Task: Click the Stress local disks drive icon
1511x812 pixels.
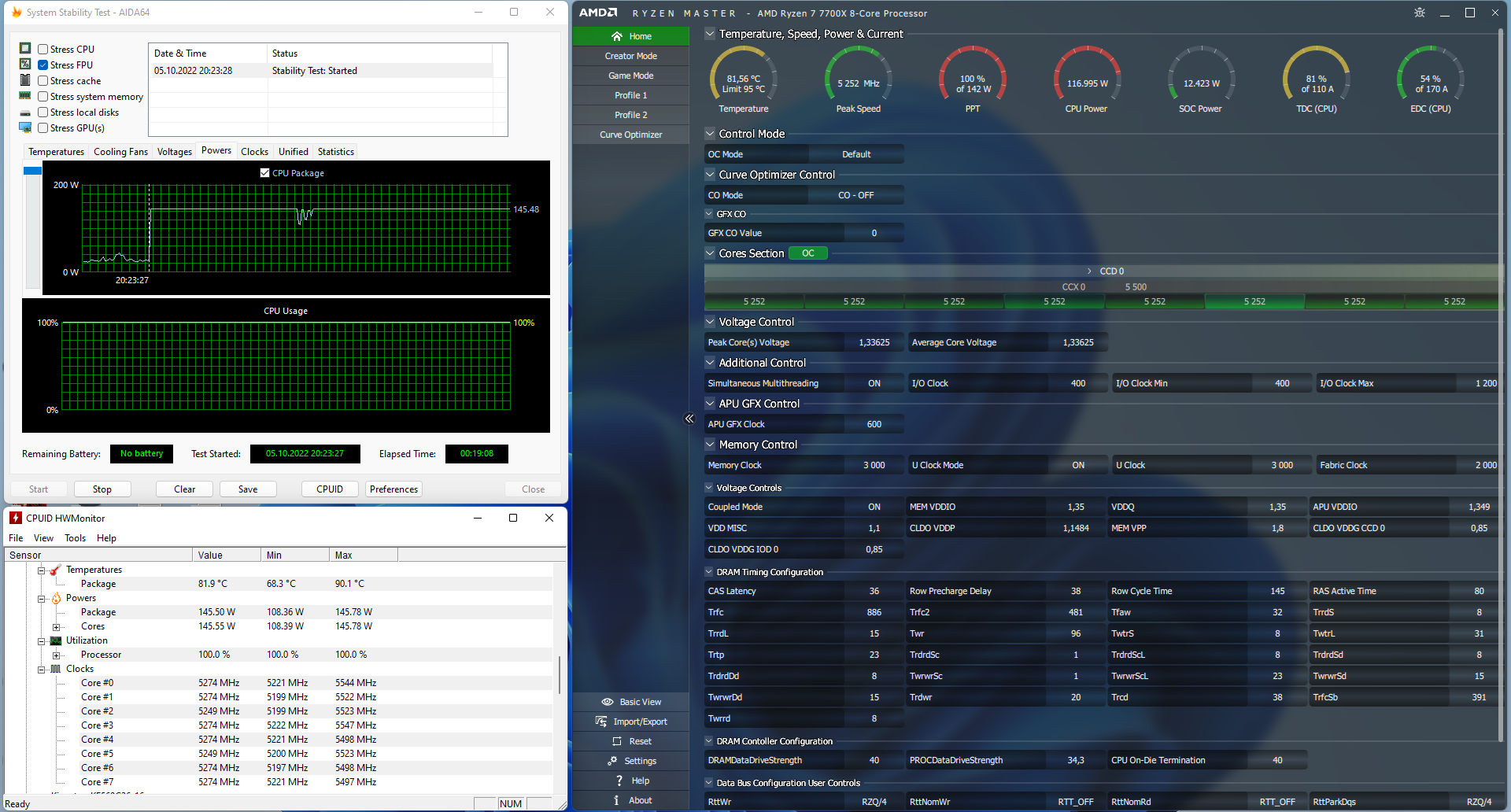Action: [x=25, y=113]
